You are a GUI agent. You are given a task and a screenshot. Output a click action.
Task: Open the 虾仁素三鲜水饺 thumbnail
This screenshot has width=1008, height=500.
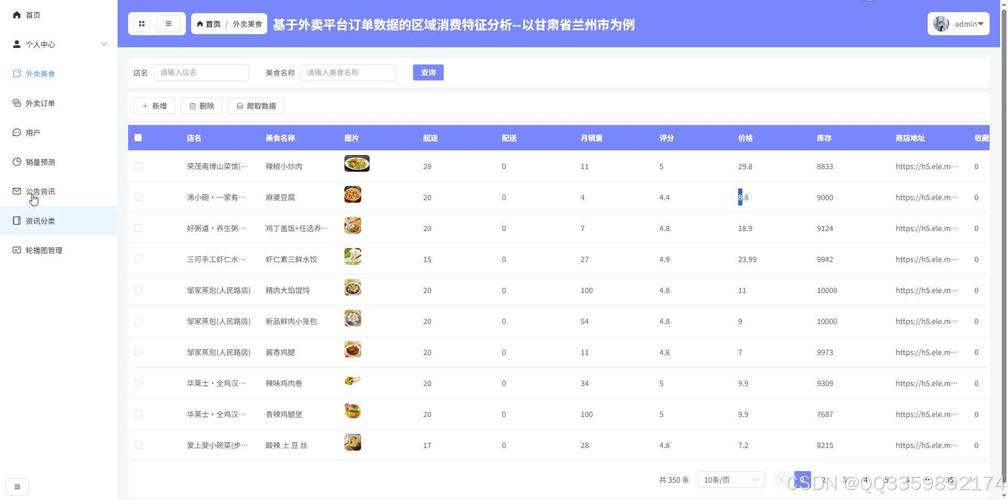point(353,256)
